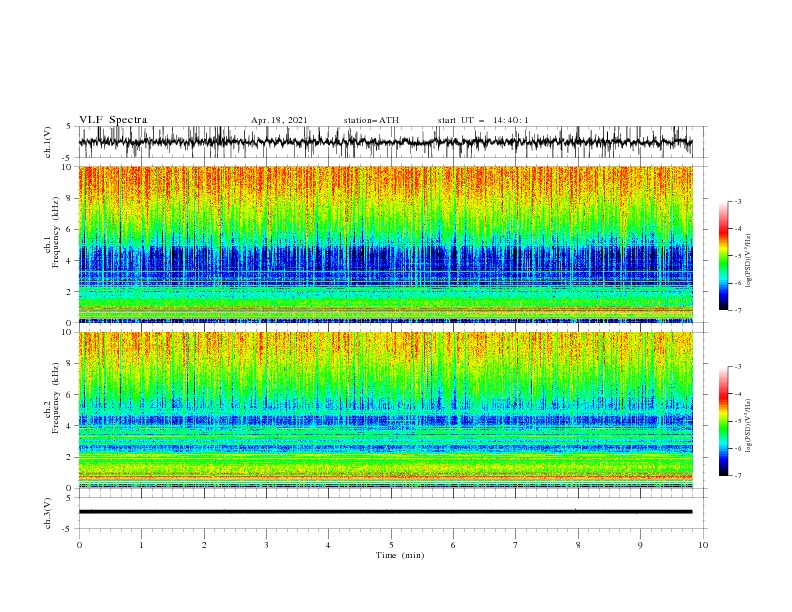Click the ch.3 flat waveform trace
This screenshot has height=612, width=792.
click(385, 512)
